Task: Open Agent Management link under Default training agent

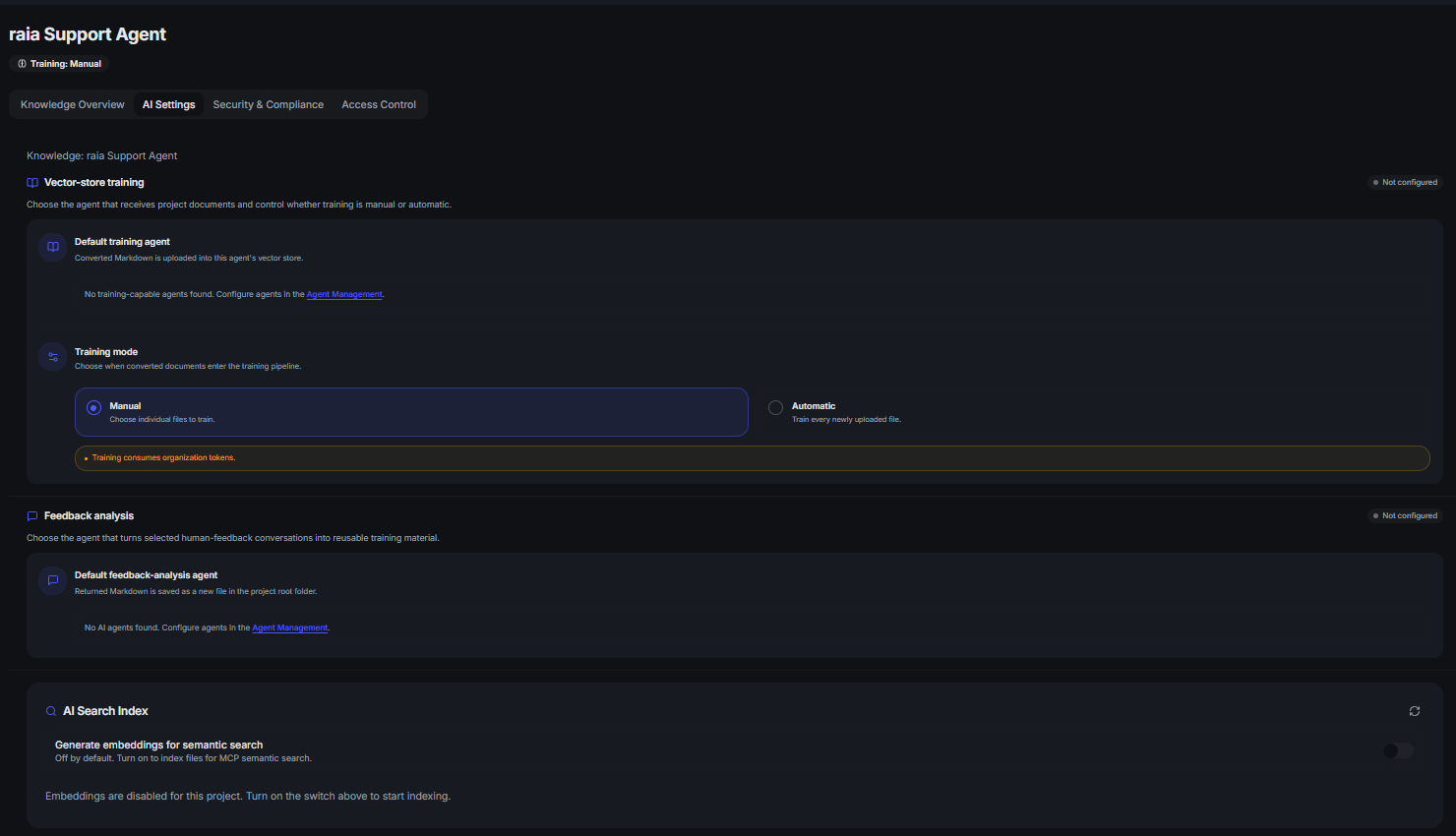Action: tap(344, 294)
